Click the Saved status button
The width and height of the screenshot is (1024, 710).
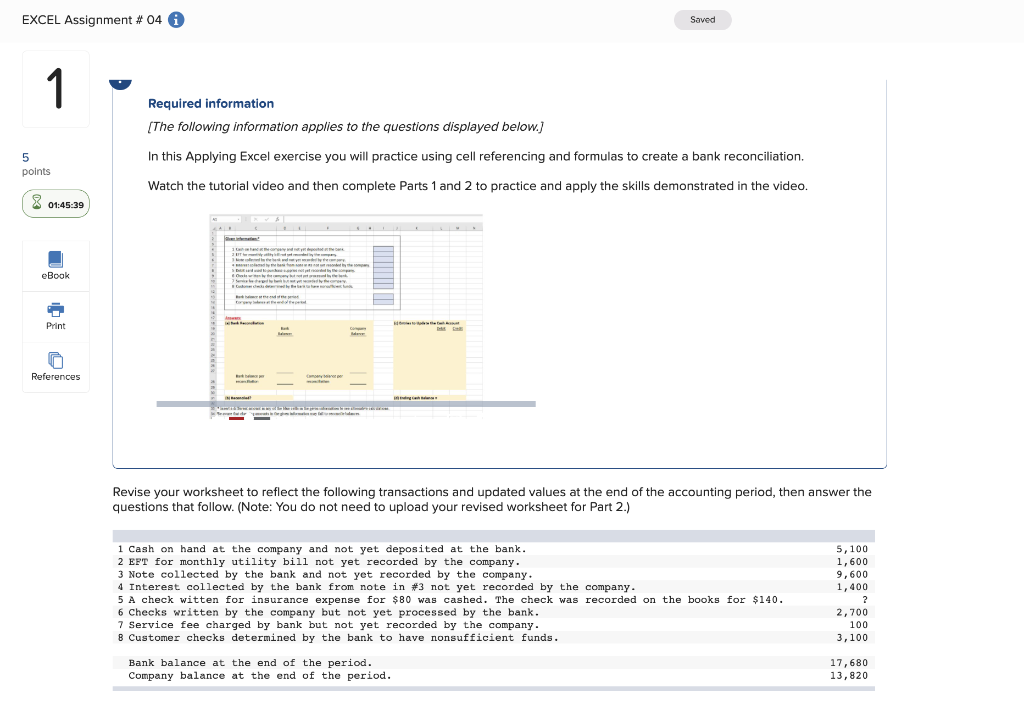point(703,20)
